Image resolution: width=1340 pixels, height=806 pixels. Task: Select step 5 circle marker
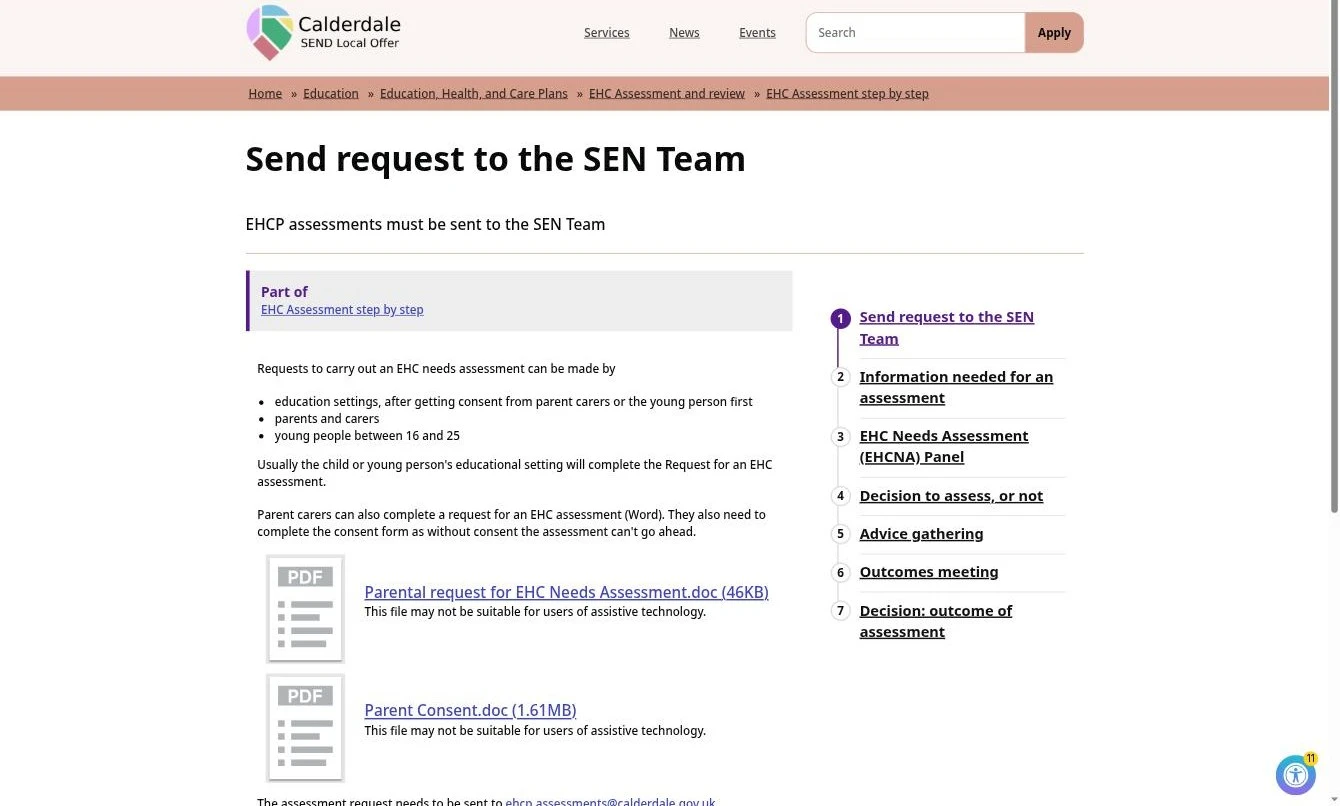[840, 534]
